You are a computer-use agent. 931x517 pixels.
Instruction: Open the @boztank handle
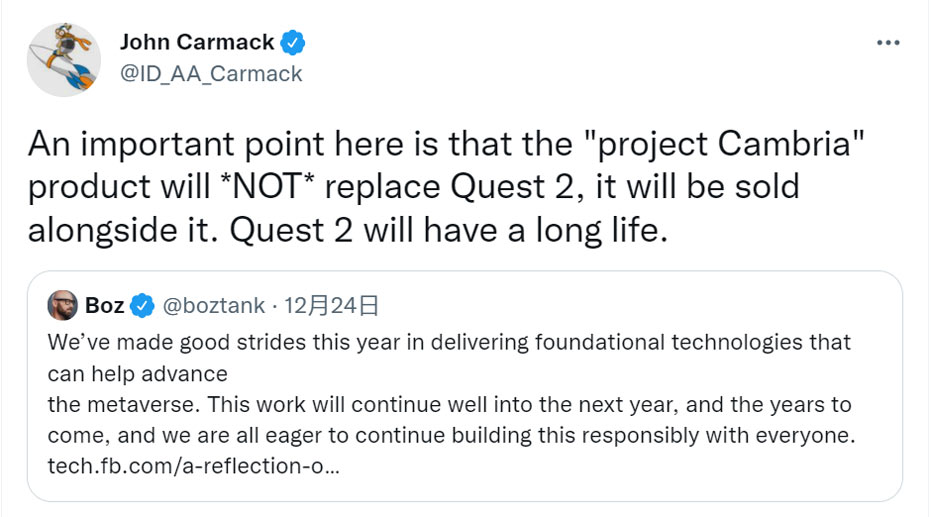[214, 304]
